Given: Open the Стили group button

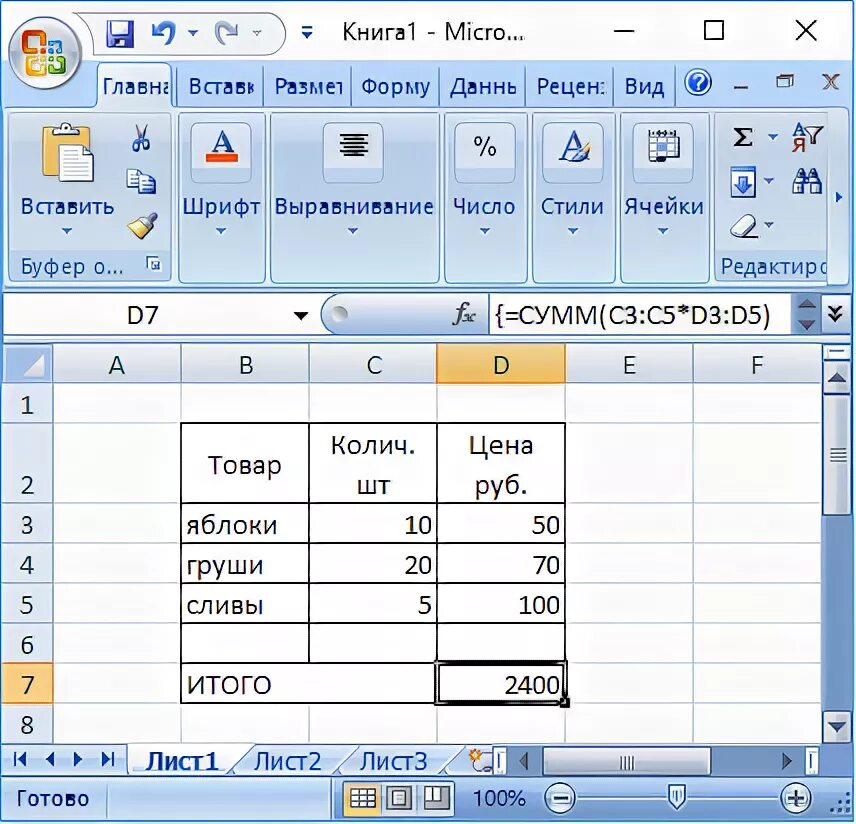Looking at the screenshot, I should coord(573,198).
